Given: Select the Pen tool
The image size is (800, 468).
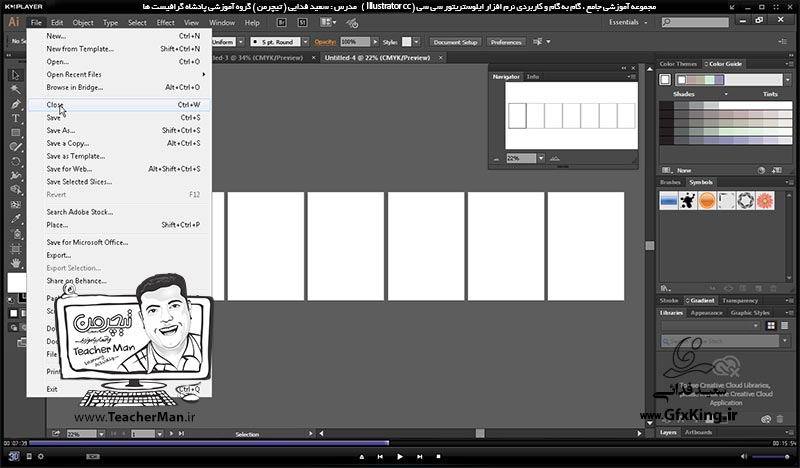Looking at the screenshot, I should click(16, 104).
